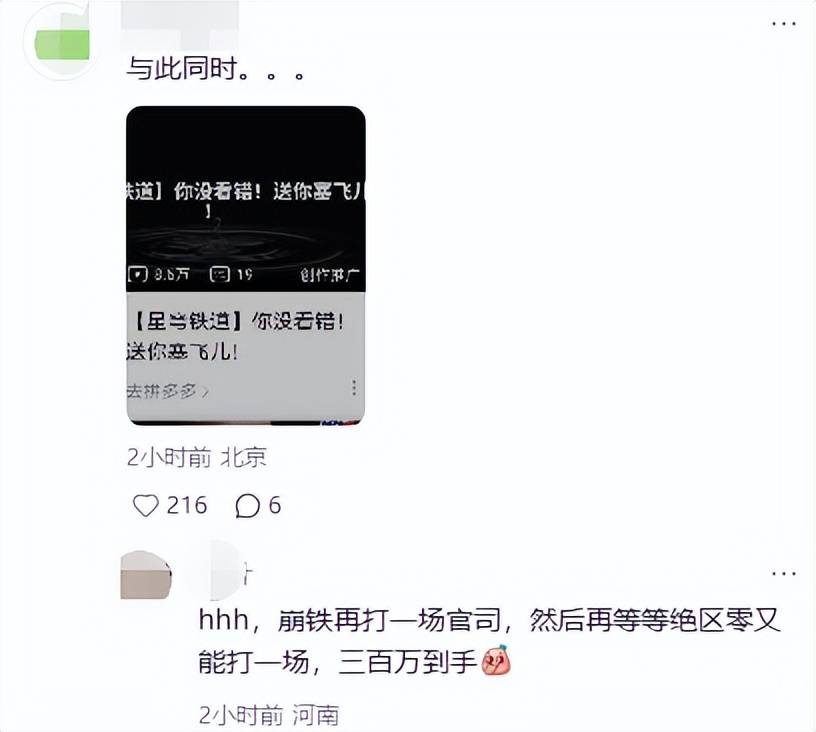Click the reply text about 崩铁 lawsuit
The width and height of the screenshot is (816, 732).
coord(489,641)
